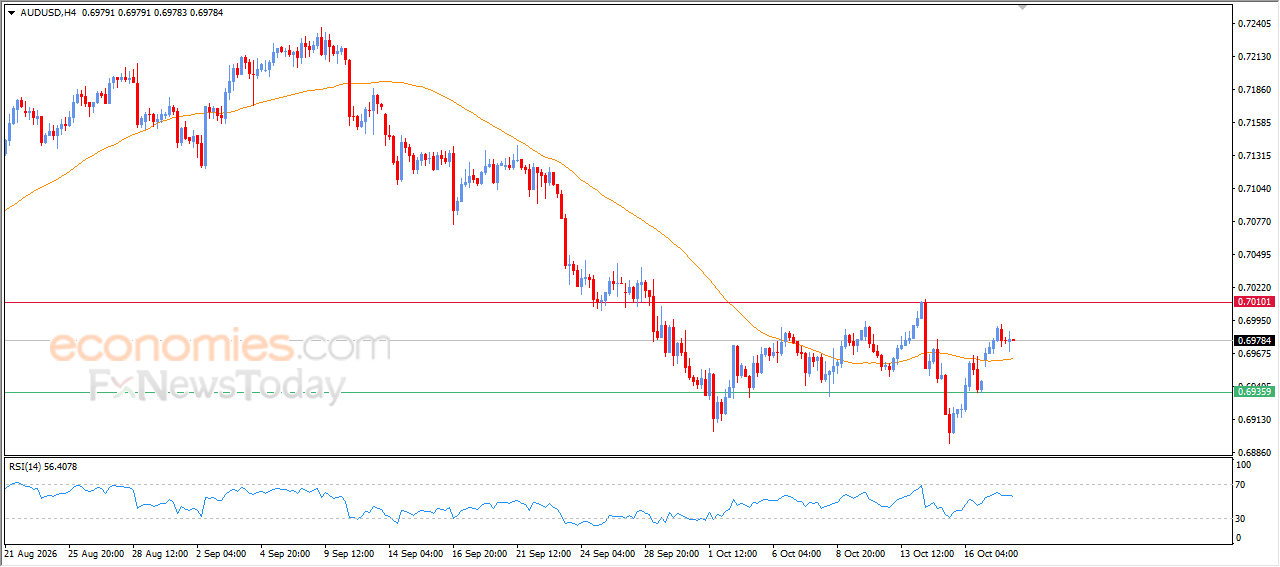Click the 2 Sep 04:00 time label
1280x567 pixels.
[222, 553]
